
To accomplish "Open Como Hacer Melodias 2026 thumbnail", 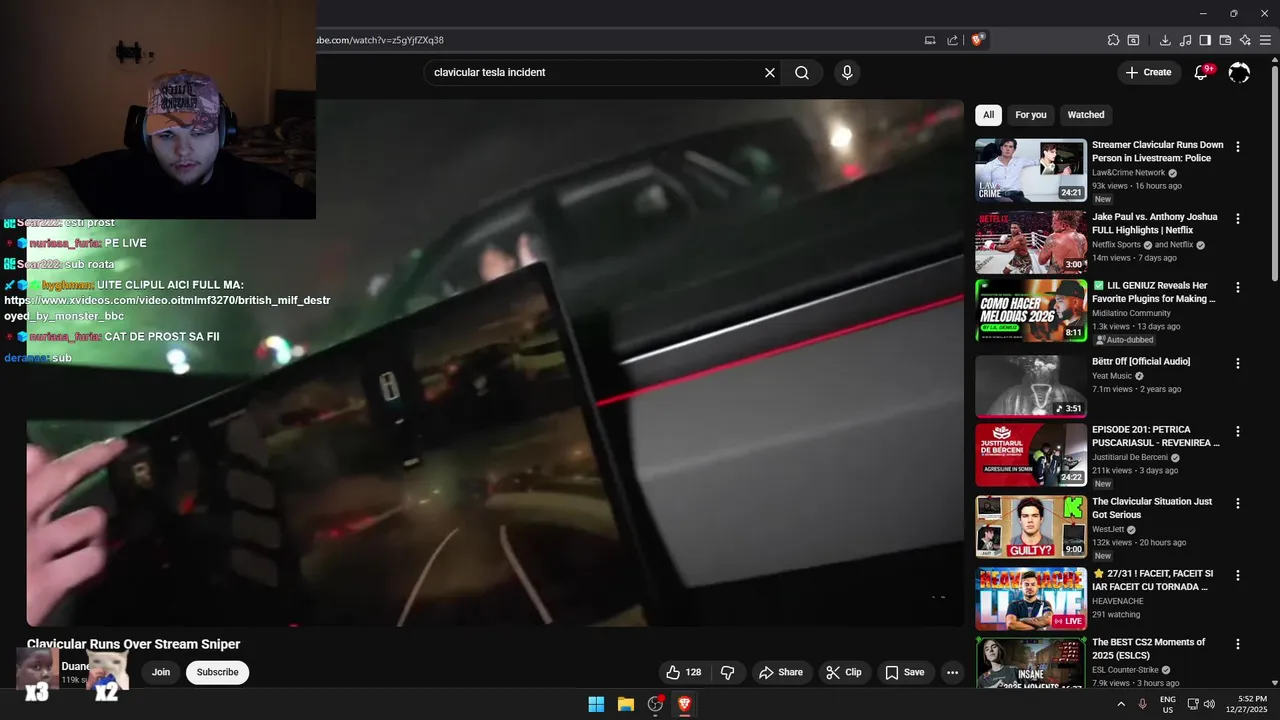I will point(1031,311).
